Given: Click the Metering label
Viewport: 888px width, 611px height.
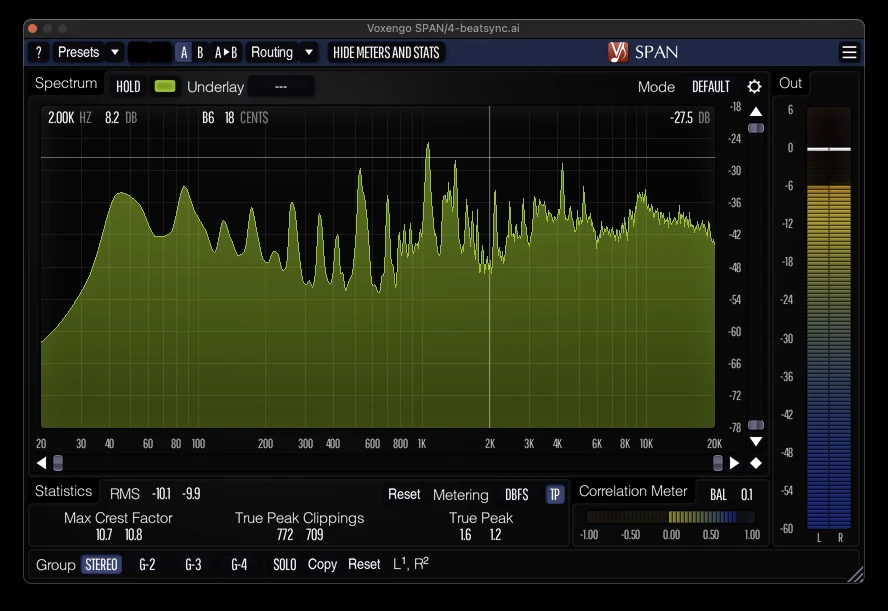Looking at the screenshot, I should (460, 495).
